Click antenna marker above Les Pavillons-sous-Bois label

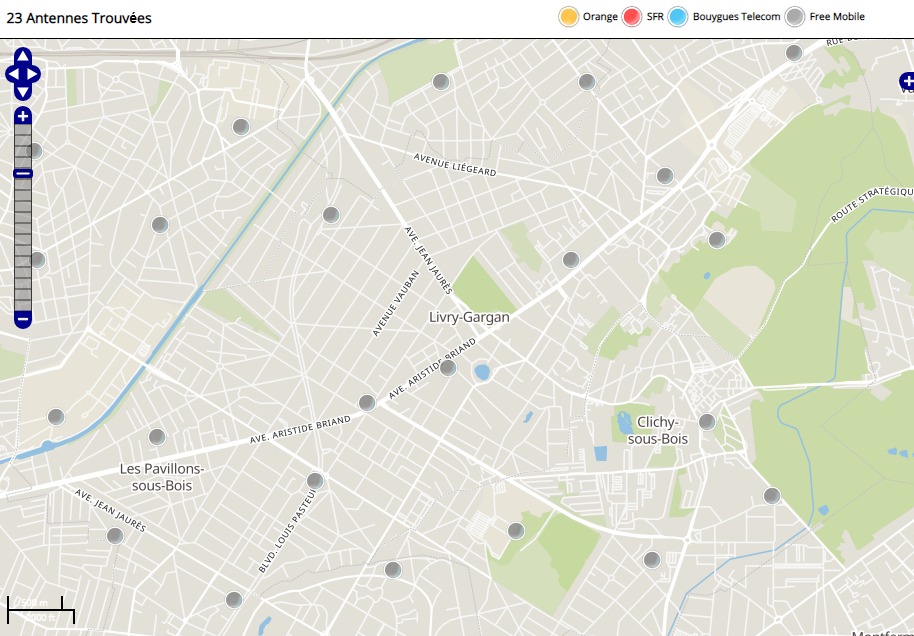click(157, 437)
